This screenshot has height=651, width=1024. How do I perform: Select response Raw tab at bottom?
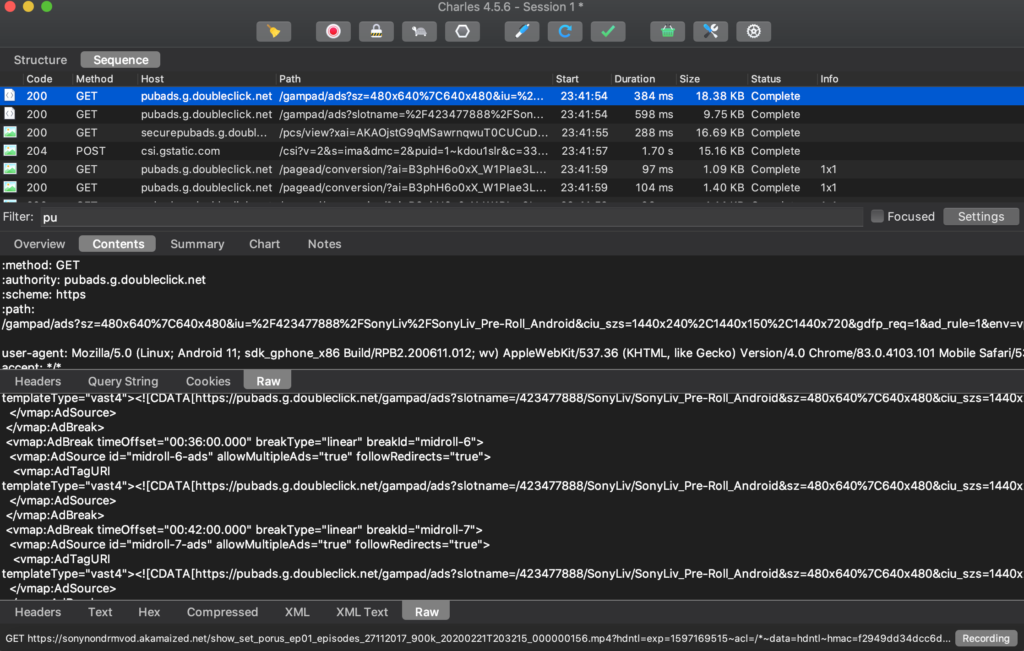[x=426, y=612]
